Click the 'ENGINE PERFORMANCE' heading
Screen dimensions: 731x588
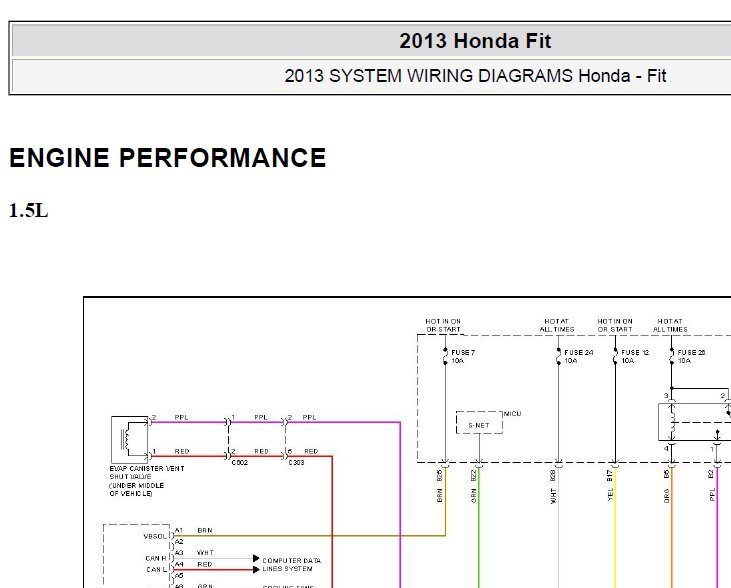[x=167, y=158]
